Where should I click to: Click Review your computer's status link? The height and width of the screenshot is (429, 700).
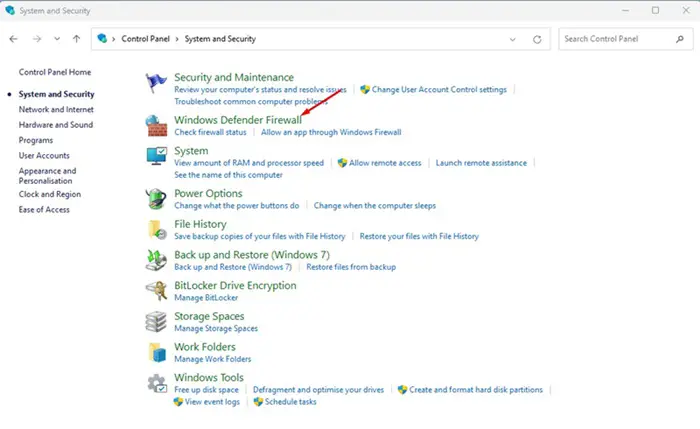(260, 89)
